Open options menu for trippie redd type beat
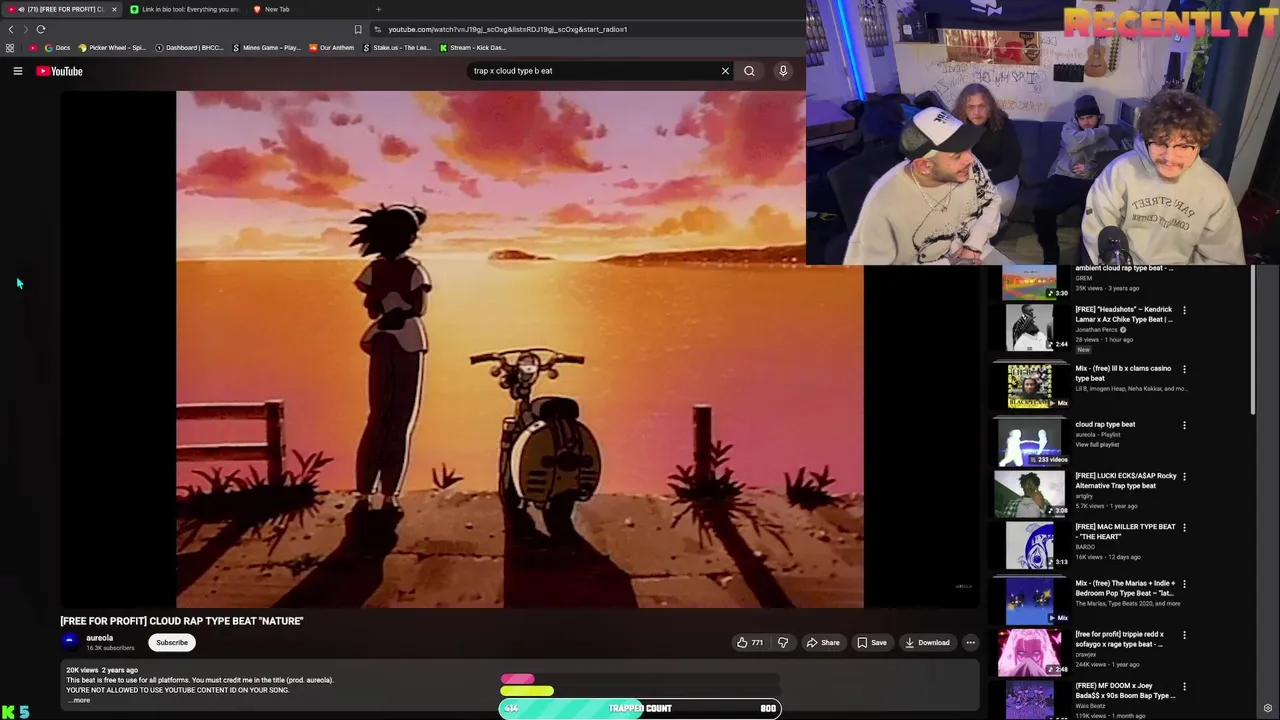The height and width of the screenshot is (720, 1280). pos(1184,635)
